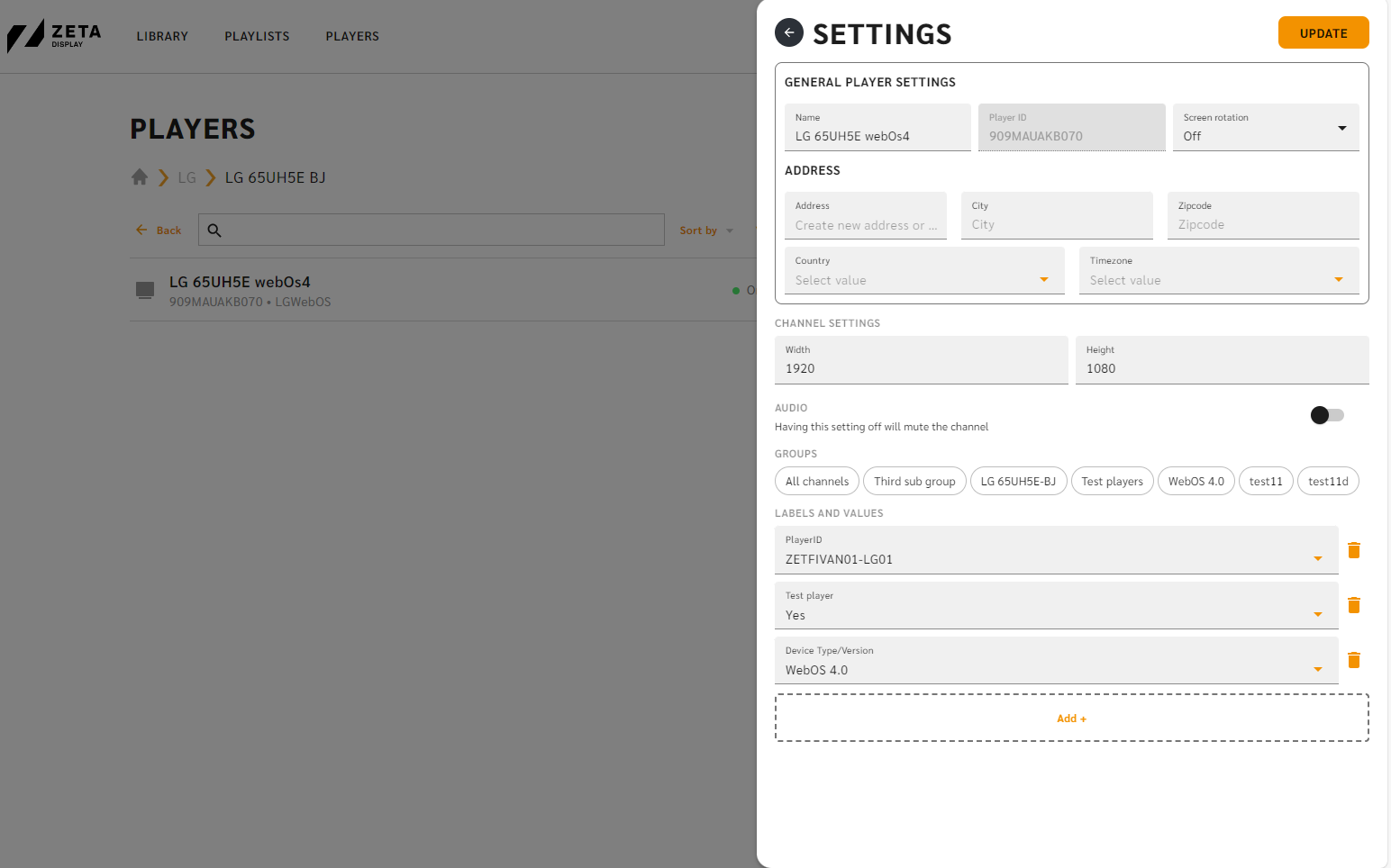
Task: Click the home breadcrumb icon
Action: pos(140,177)
